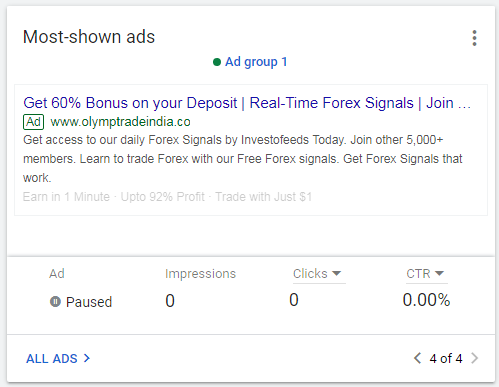Image resolution: width=499 pixels, height=387 pixels.
Task: Go to next ad with right chevron
Action: pyautogui.click(x=474, y=358)
